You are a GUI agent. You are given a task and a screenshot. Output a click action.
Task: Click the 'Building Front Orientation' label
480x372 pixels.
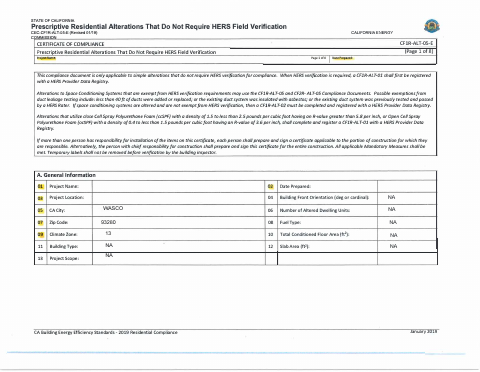click(x=324, y=197)
